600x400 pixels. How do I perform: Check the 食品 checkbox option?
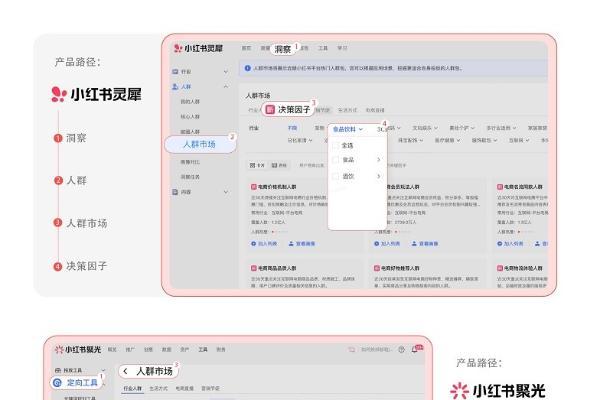coord(336,160)
